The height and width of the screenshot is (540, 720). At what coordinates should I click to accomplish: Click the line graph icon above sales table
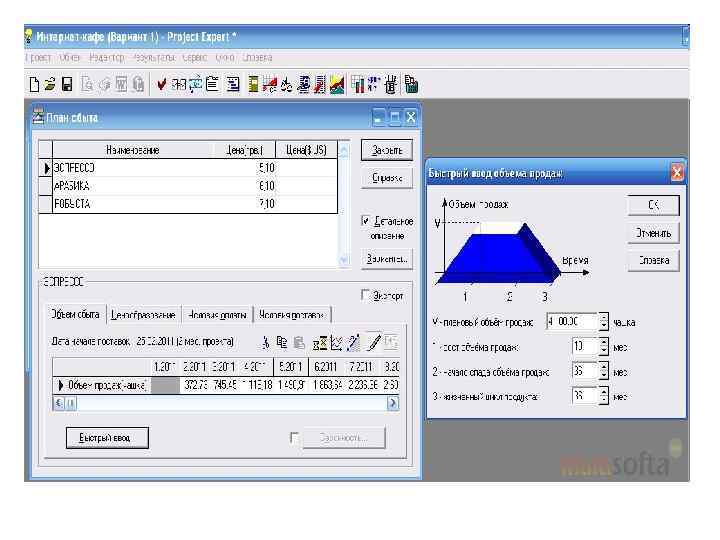pyautogui.click(x=336, y=343)
